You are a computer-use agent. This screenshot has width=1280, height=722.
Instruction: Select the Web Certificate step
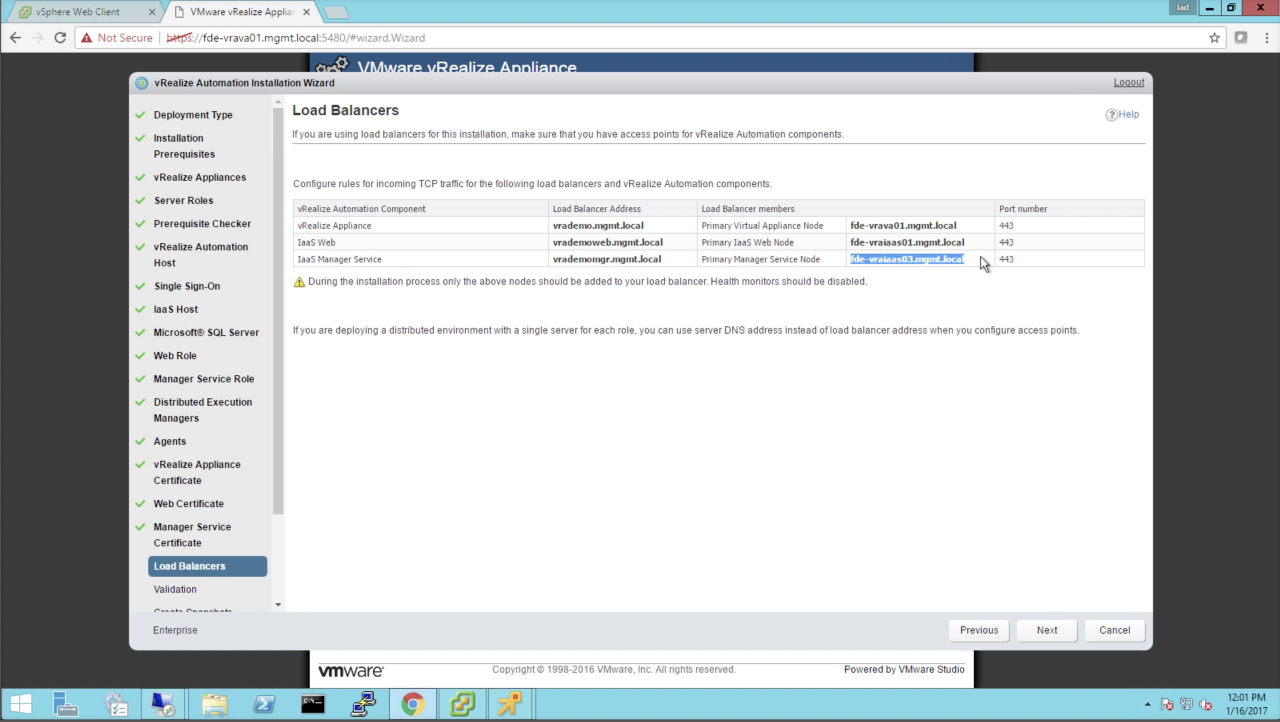pos(189,504)
